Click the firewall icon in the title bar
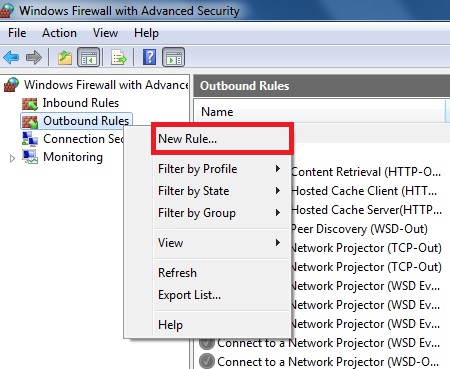 [x=7, y=10]
